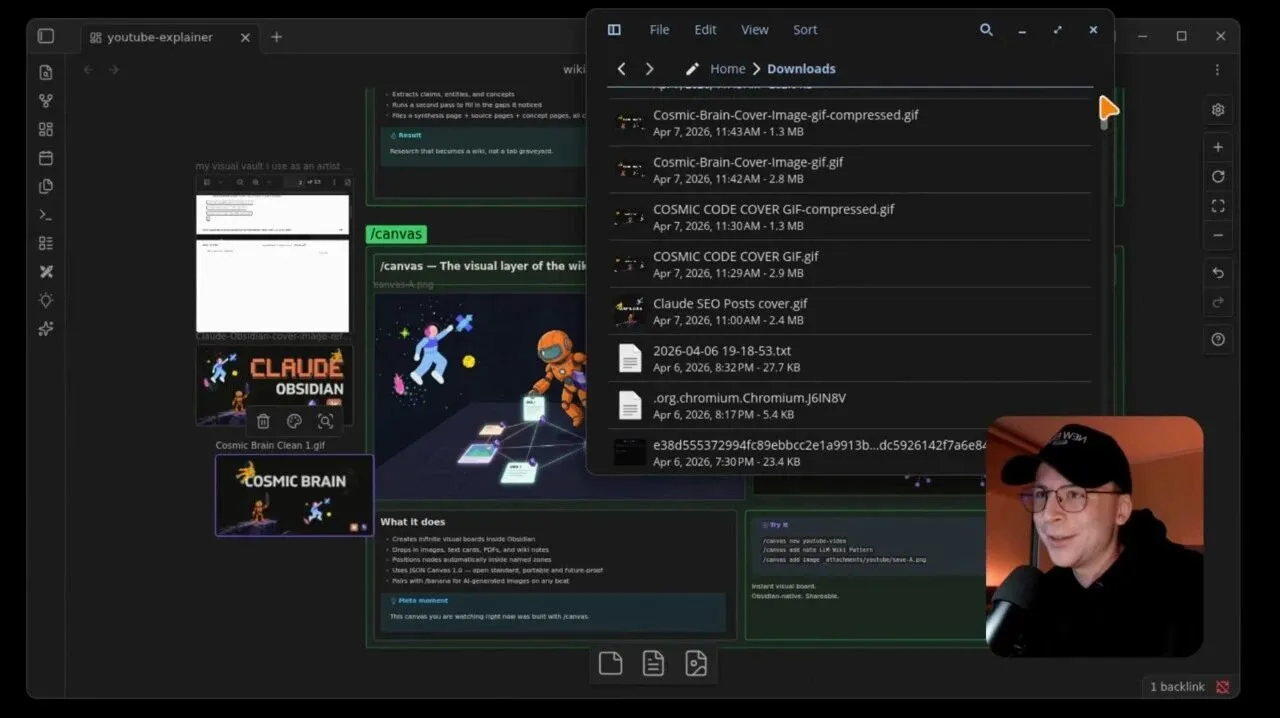Select COSMIC CODE COVER GIF-compressed.gif file

[x=850, y=217]
